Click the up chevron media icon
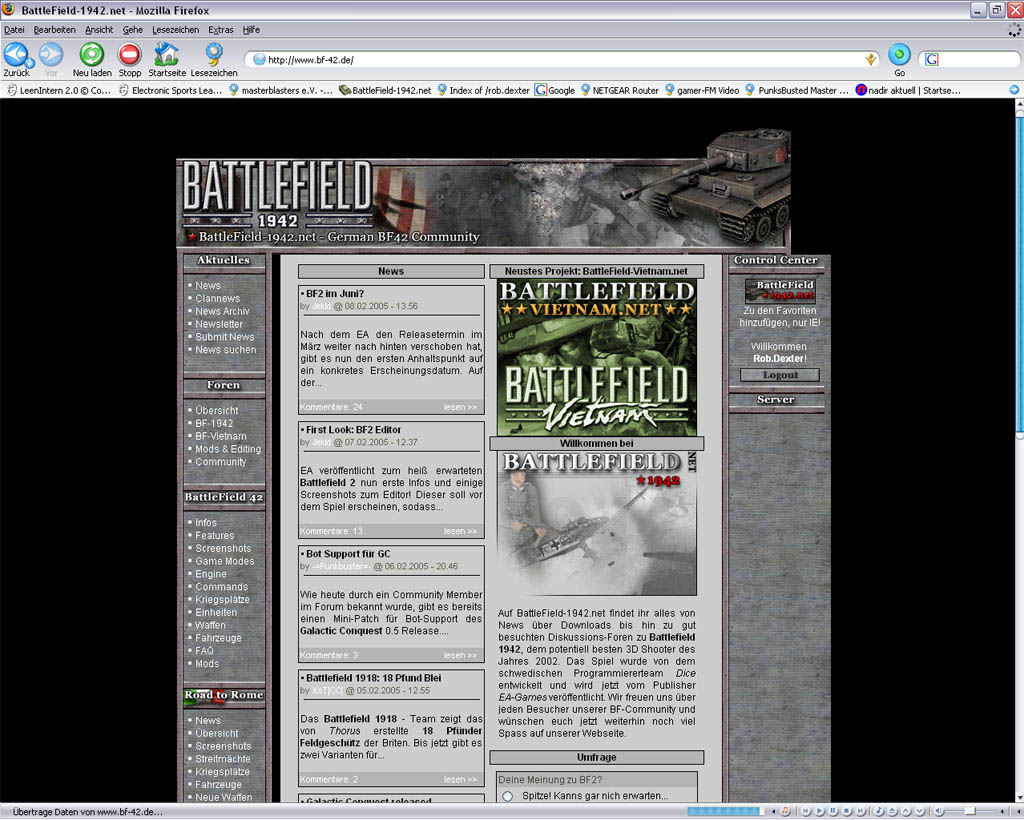This screenshot has width=1024, height=820. (906, 811)
